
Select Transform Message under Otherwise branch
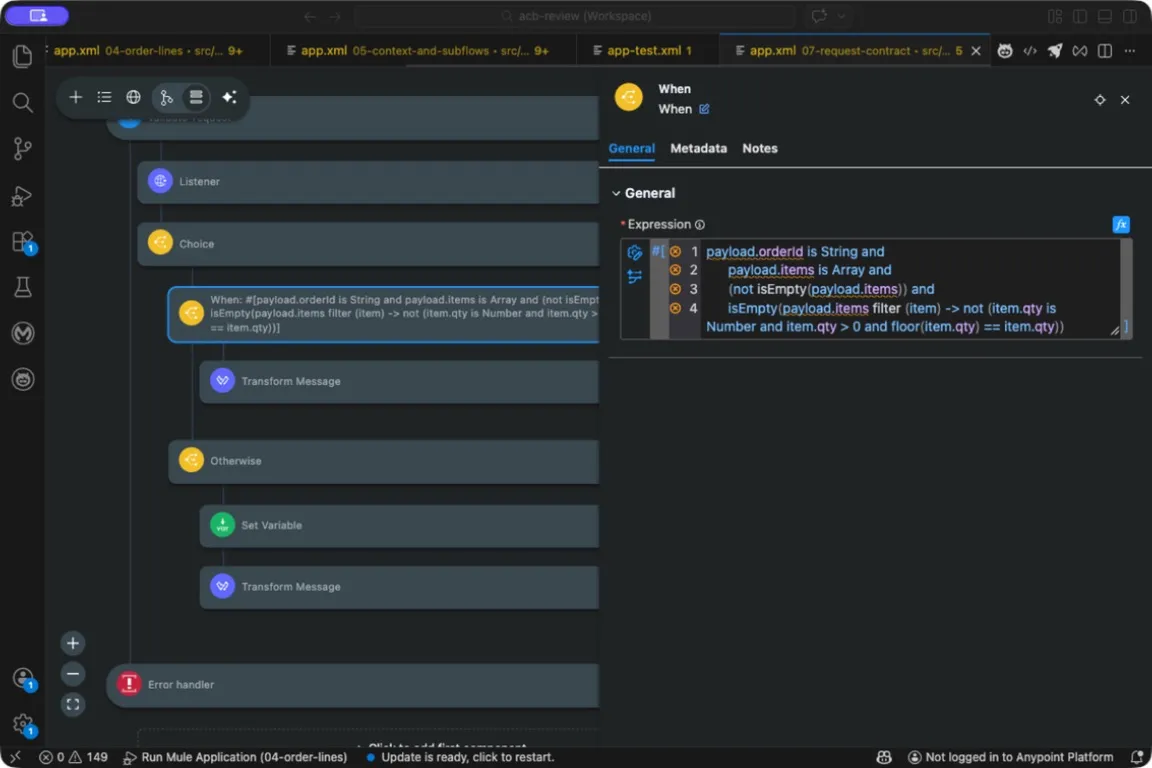point(399,586)
